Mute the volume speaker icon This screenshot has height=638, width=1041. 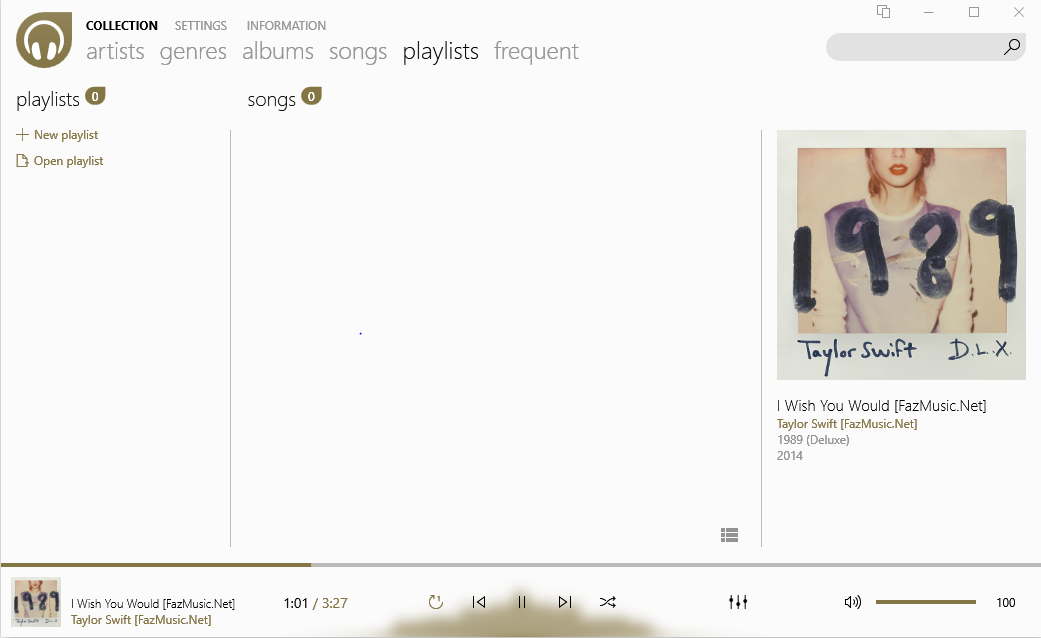pyautogui.click(x=852, y=602)
